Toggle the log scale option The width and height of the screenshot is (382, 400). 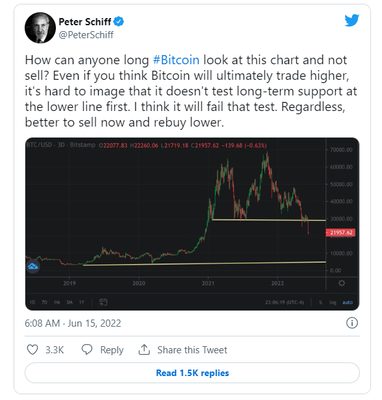(333, 302)
